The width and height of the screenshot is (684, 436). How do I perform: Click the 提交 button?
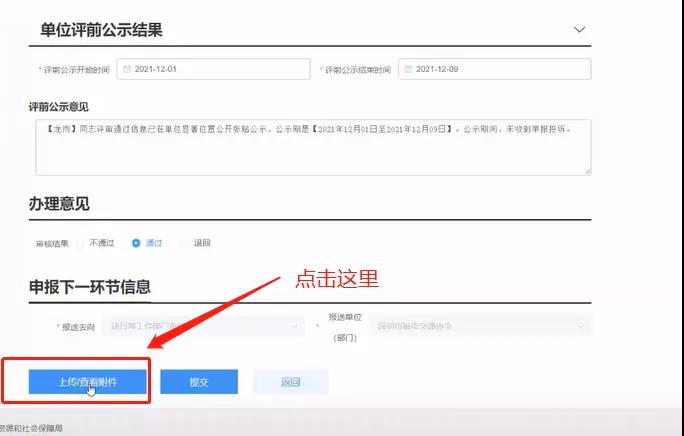199,382
